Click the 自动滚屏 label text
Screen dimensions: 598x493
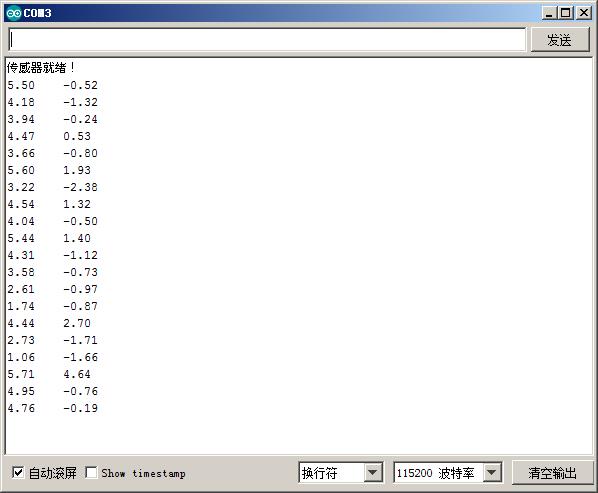pyautogui.click(x=53, y=473)
